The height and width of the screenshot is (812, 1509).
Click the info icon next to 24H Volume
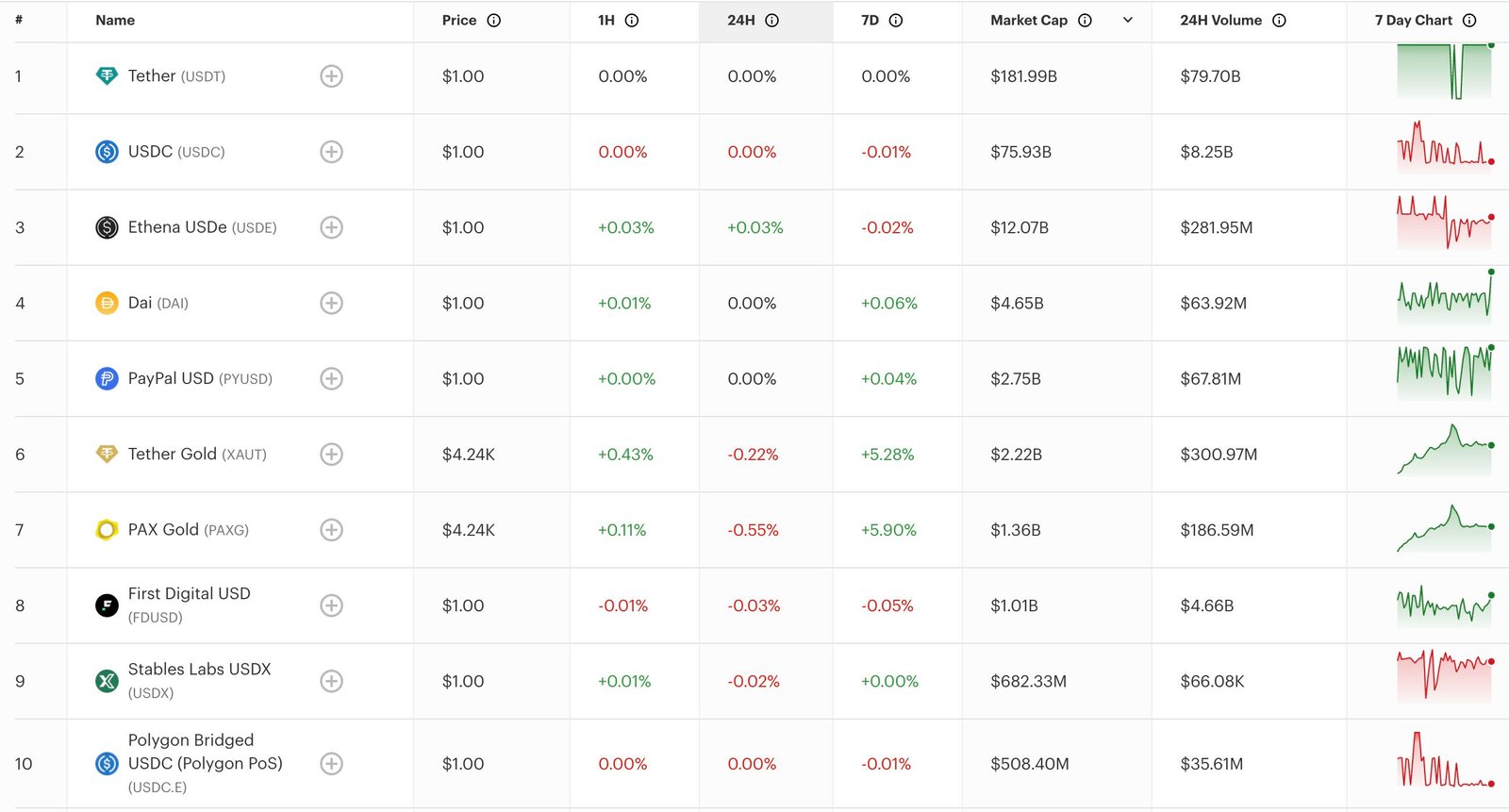pyautogui.click(x=1279, y=21)
